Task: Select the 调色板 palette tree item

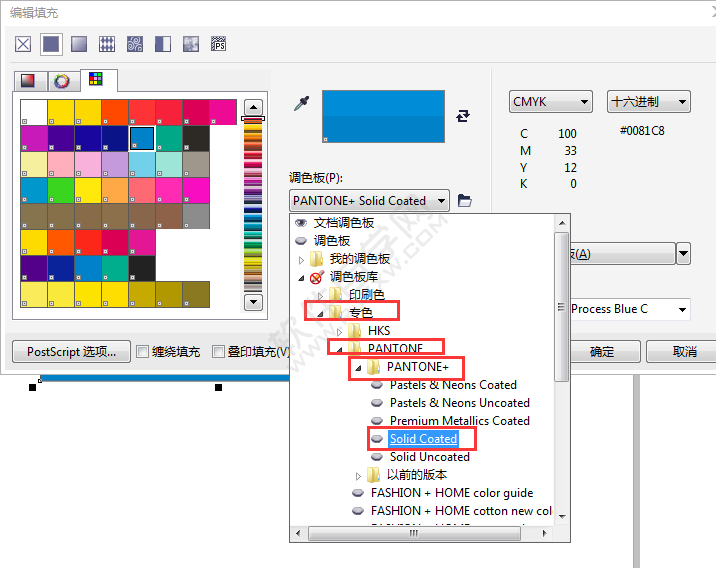Action: (332, 241)
